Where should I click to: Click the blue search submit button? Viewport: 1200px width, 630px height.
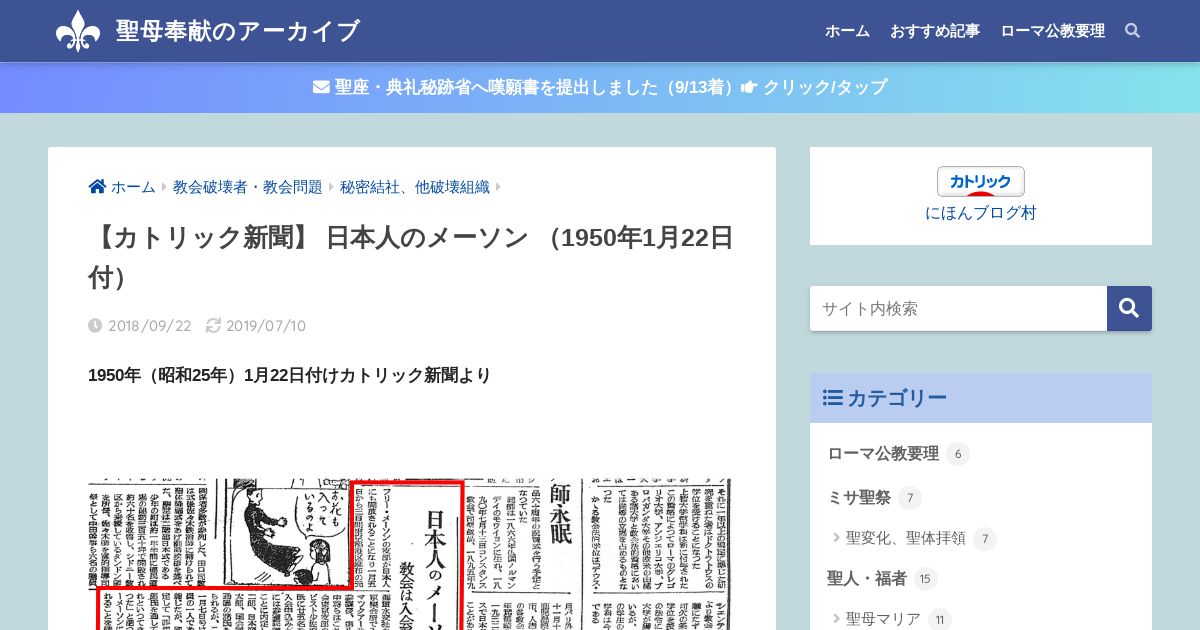[1129, 308]
